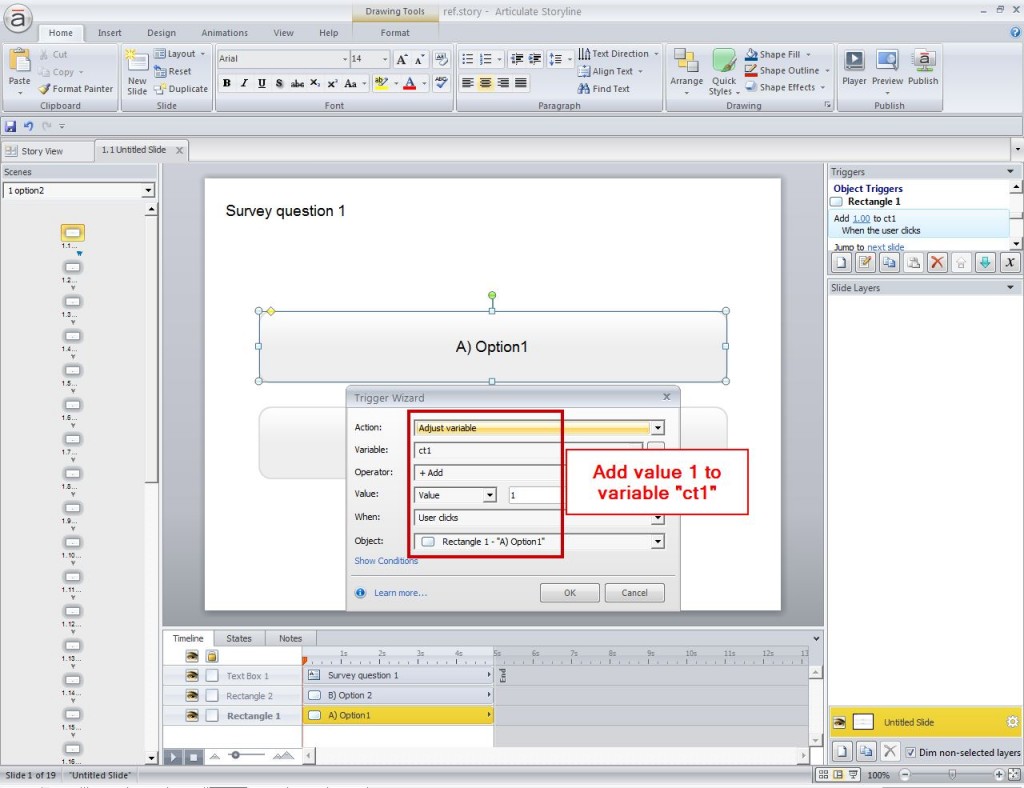The image size is (1024, 788).
Task: Open the variables manager (x) icon
Action: click(1010, 262)
